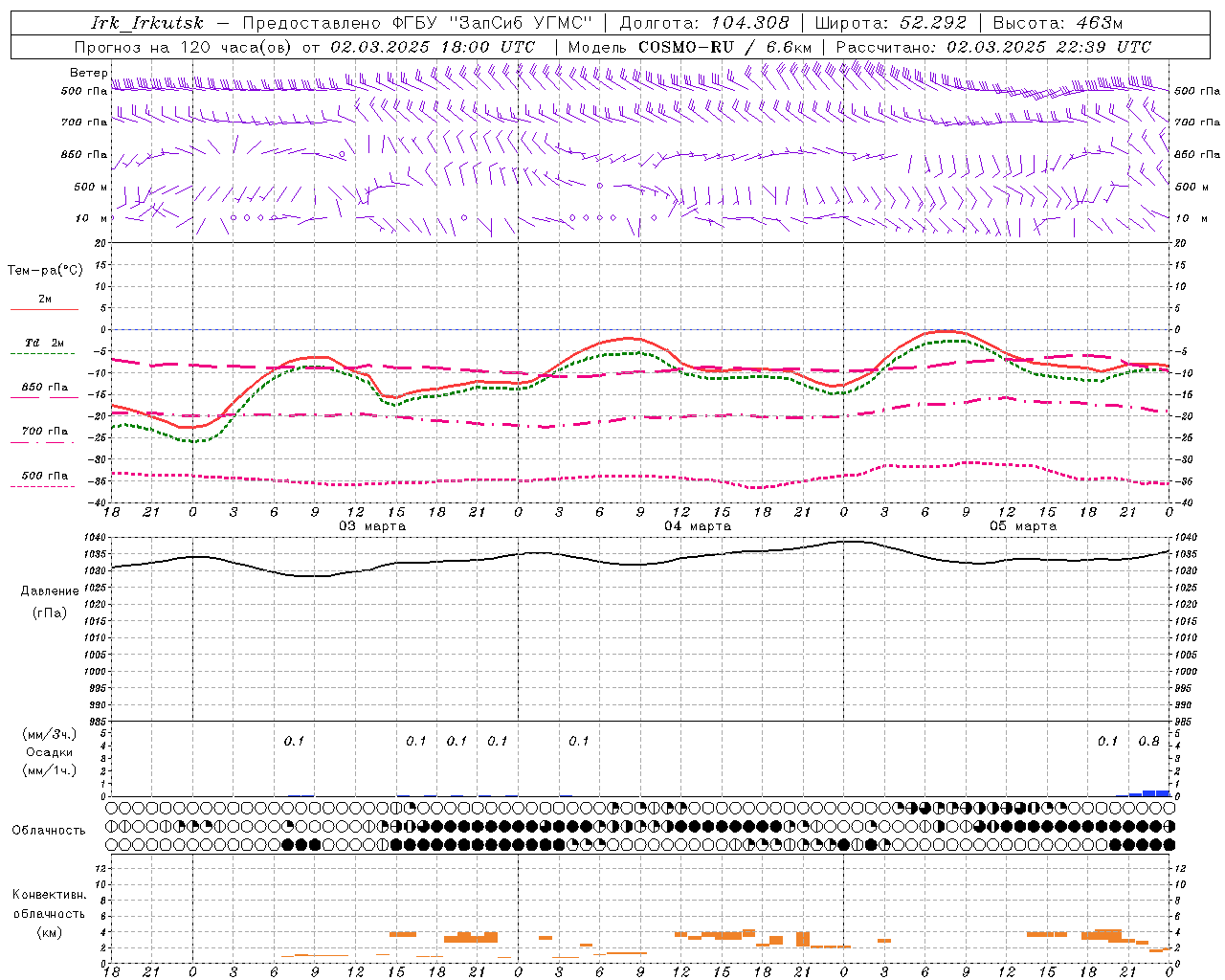The height and width of the screenshot is (980, 1225).
Task: Click the '04 марта' date label
Action: (x=698, y=526)
